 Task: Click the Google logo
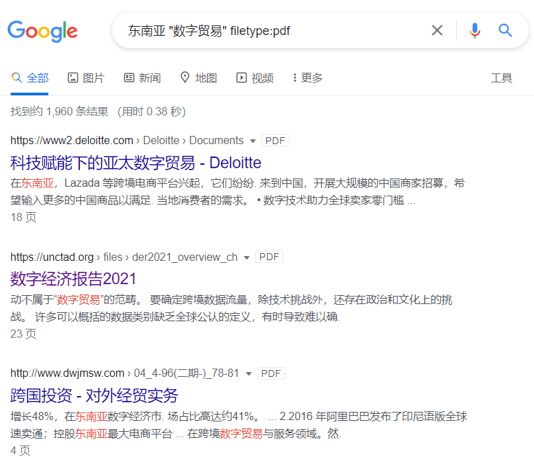pos(43,31)
